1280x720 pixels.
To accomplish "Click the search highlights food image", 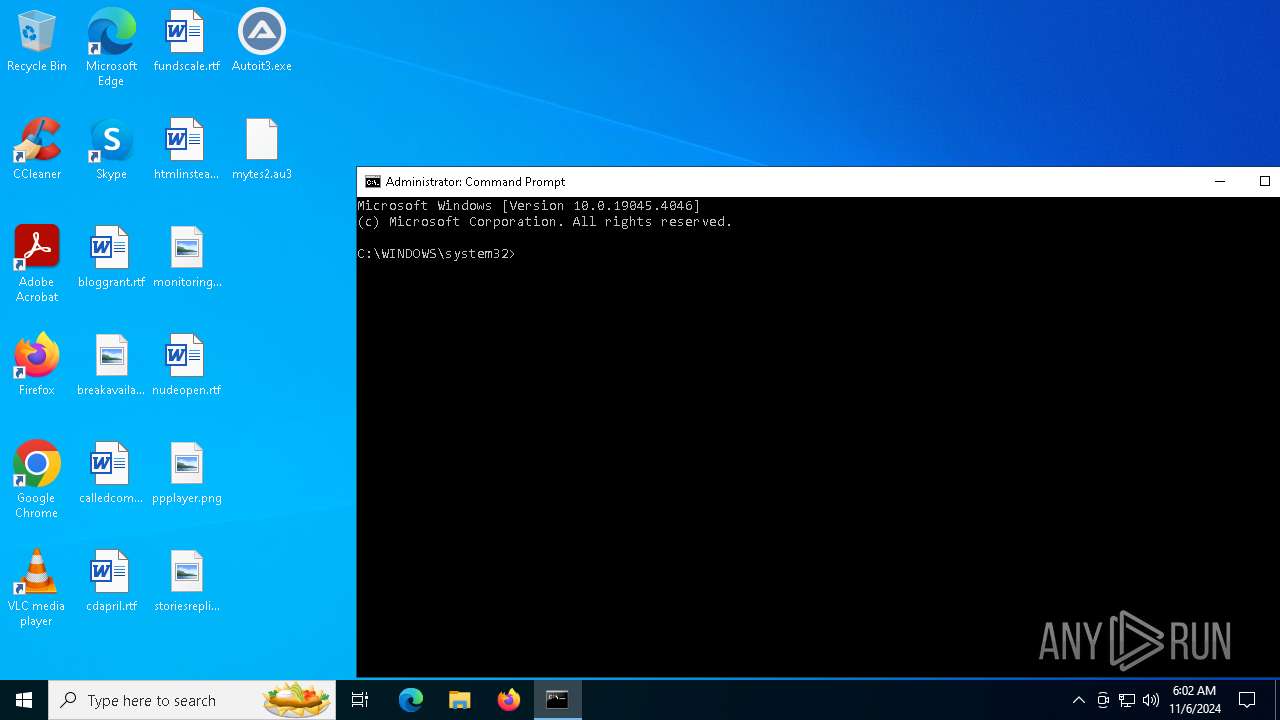I will [297, 700].
